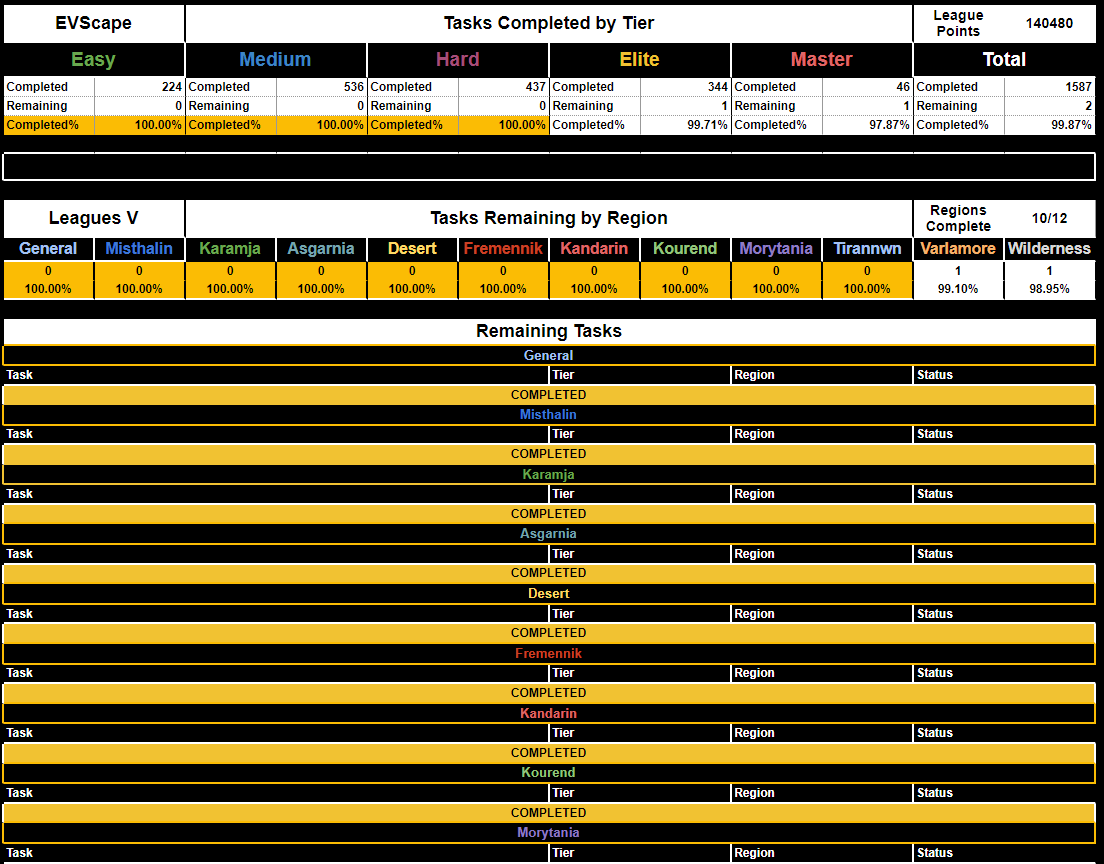Viewport: 1104px width, 864px height.
Task: Select Easy completed count 224
Action: click(139, 87)
